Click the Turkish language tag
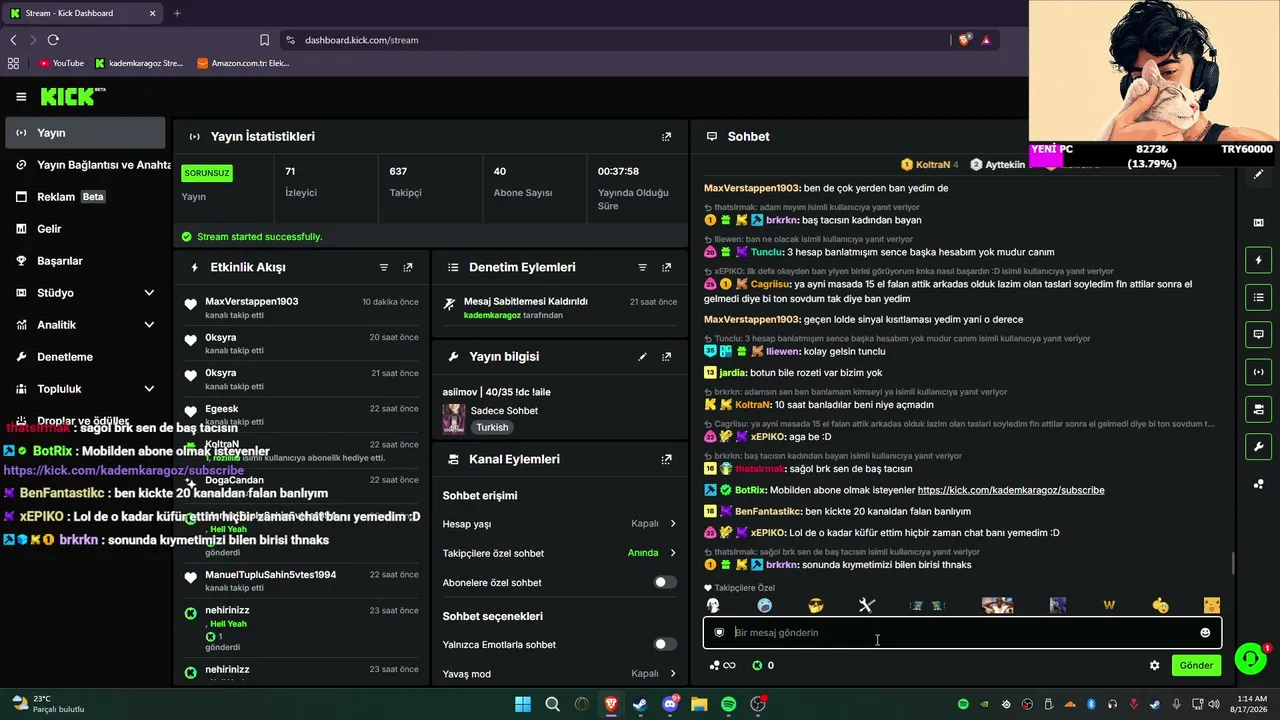Screen dimensions: 1280x720 click(492, 428)
